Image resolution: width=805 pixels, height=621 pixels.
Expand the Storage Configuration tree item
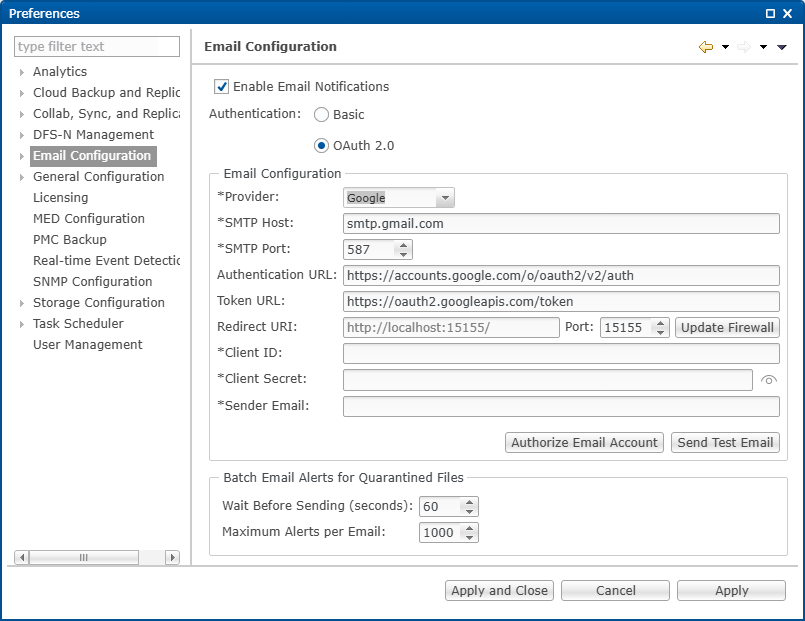(x=22, y=302)
